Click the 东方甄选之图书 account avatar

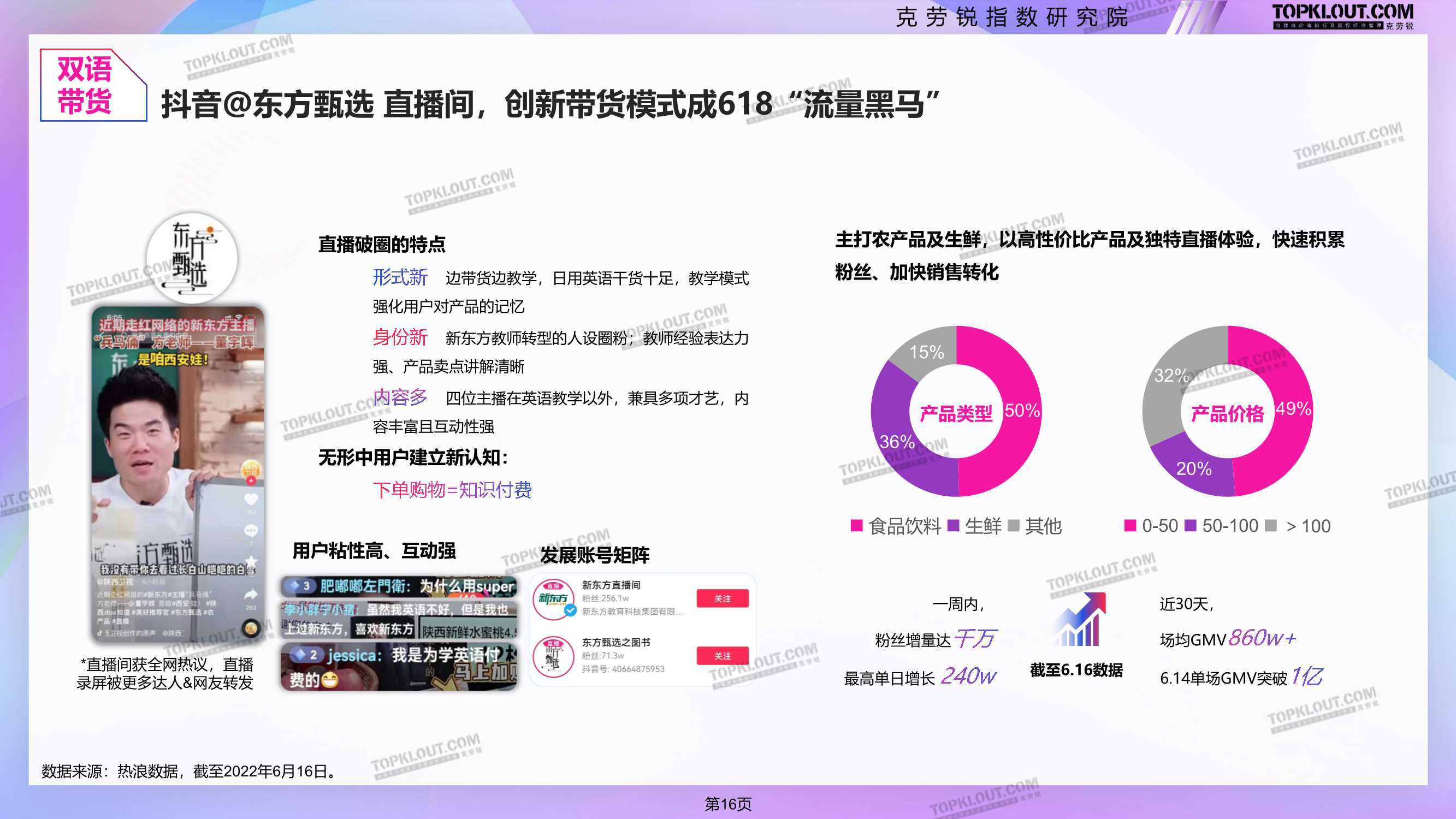[553, 656]
